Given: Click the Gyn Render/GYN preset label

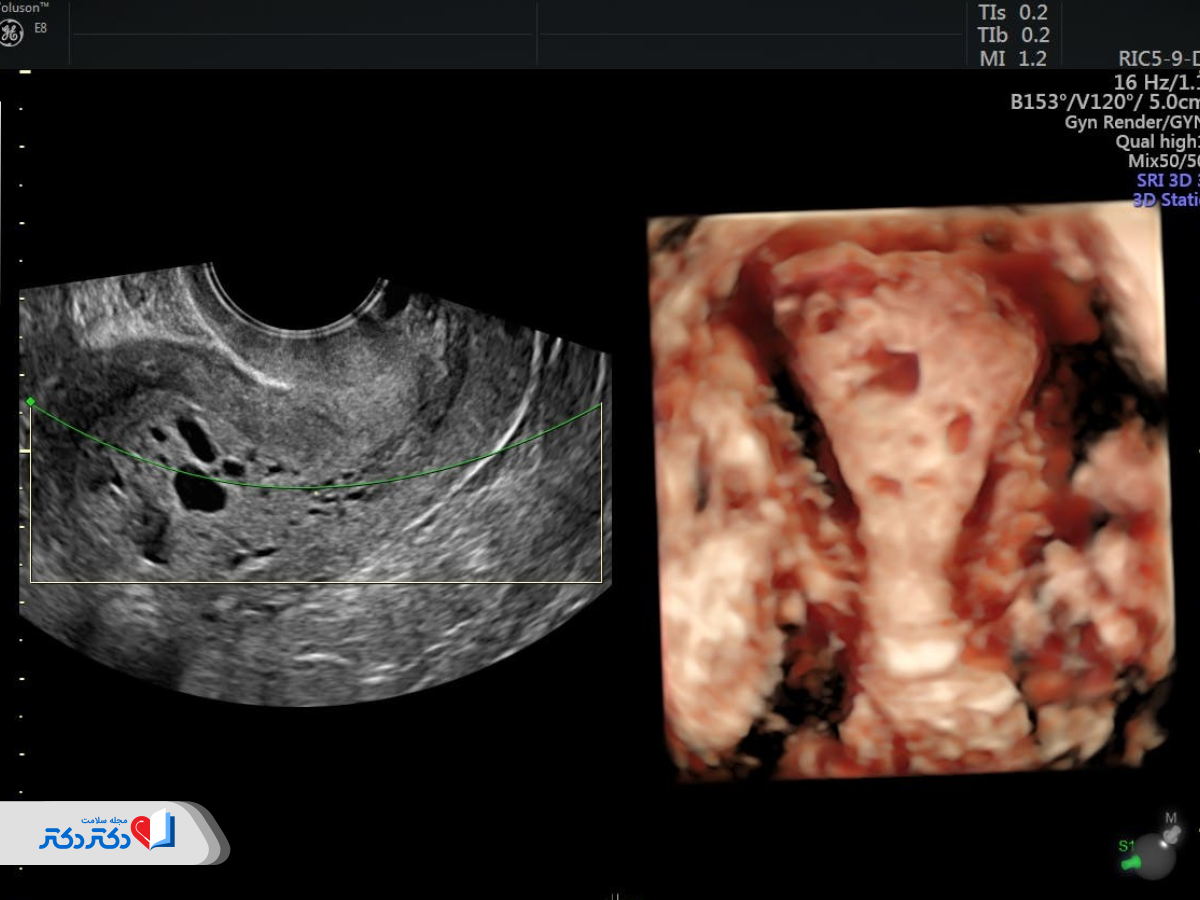Looking at the screenshot, I should point(1131,122).
